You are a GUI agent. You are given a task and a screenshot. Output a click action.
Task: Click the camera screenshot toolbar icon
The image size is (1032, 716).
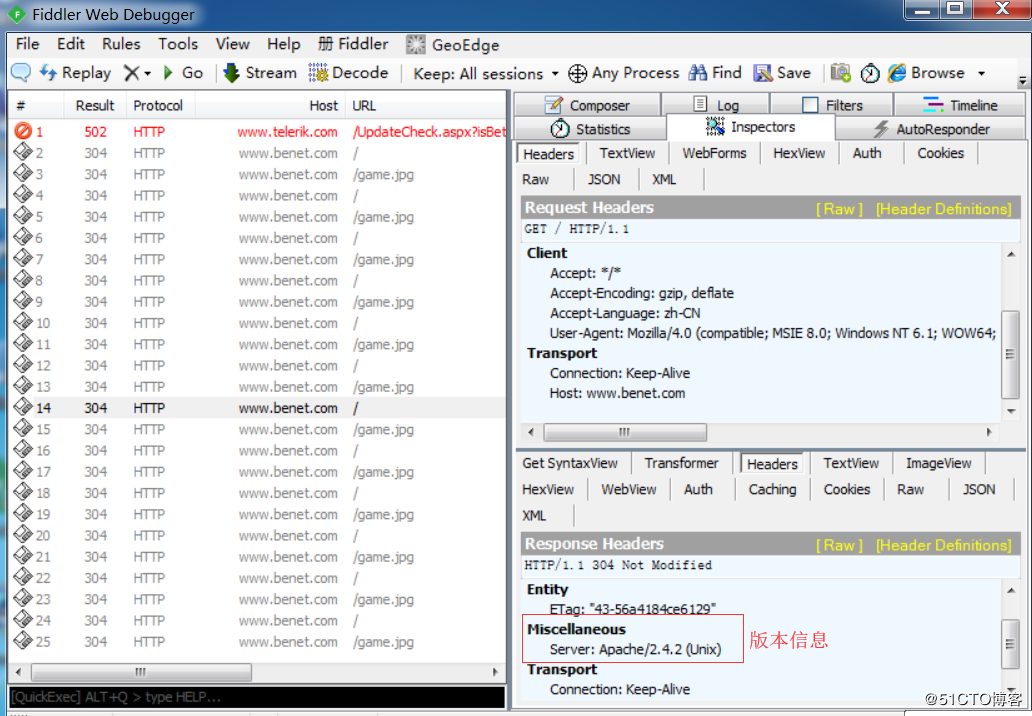click(840, 72)
